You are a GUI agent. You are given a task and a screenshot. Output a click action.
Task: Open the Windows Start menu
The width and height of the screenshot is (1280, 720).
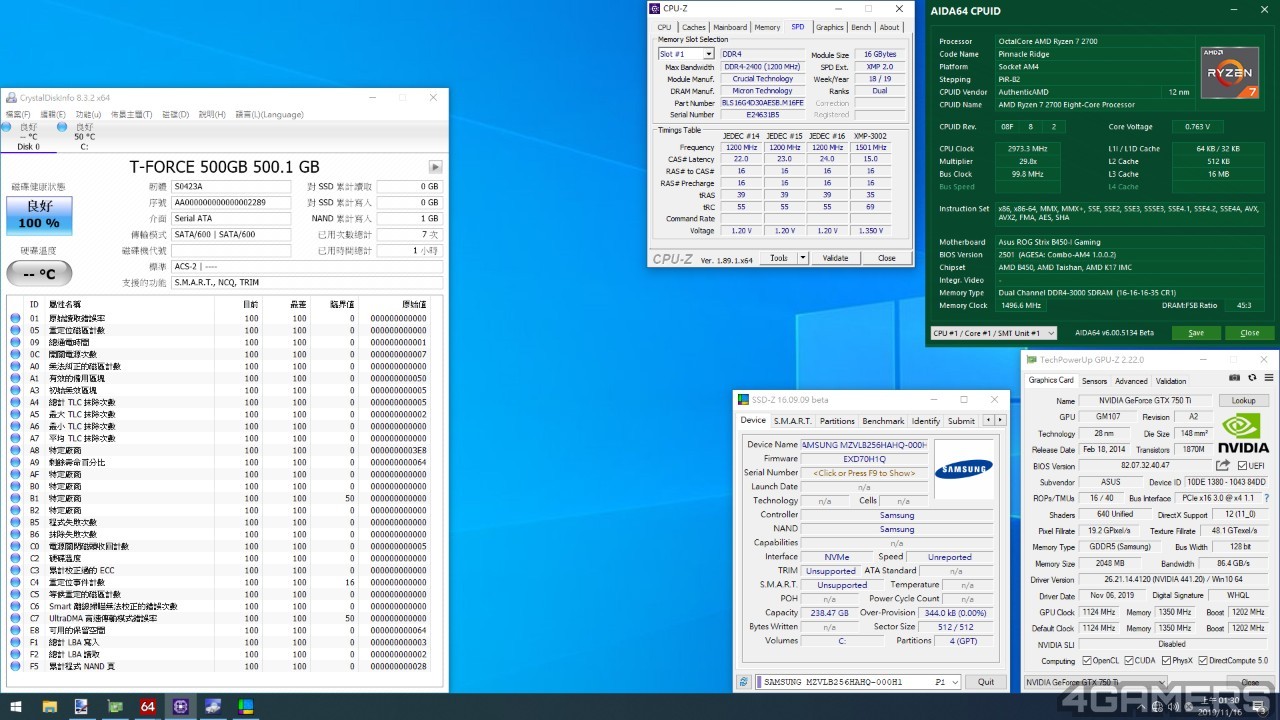point(17,706)
